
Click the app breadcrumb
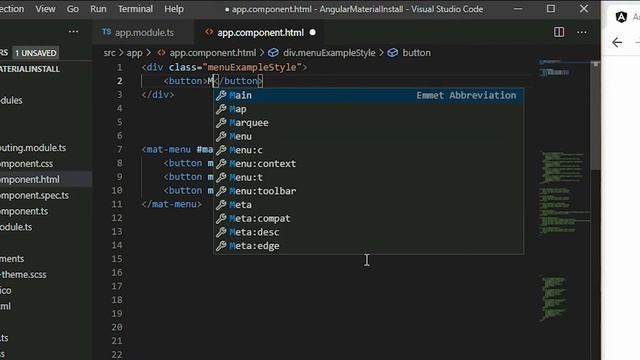point(134,53)
